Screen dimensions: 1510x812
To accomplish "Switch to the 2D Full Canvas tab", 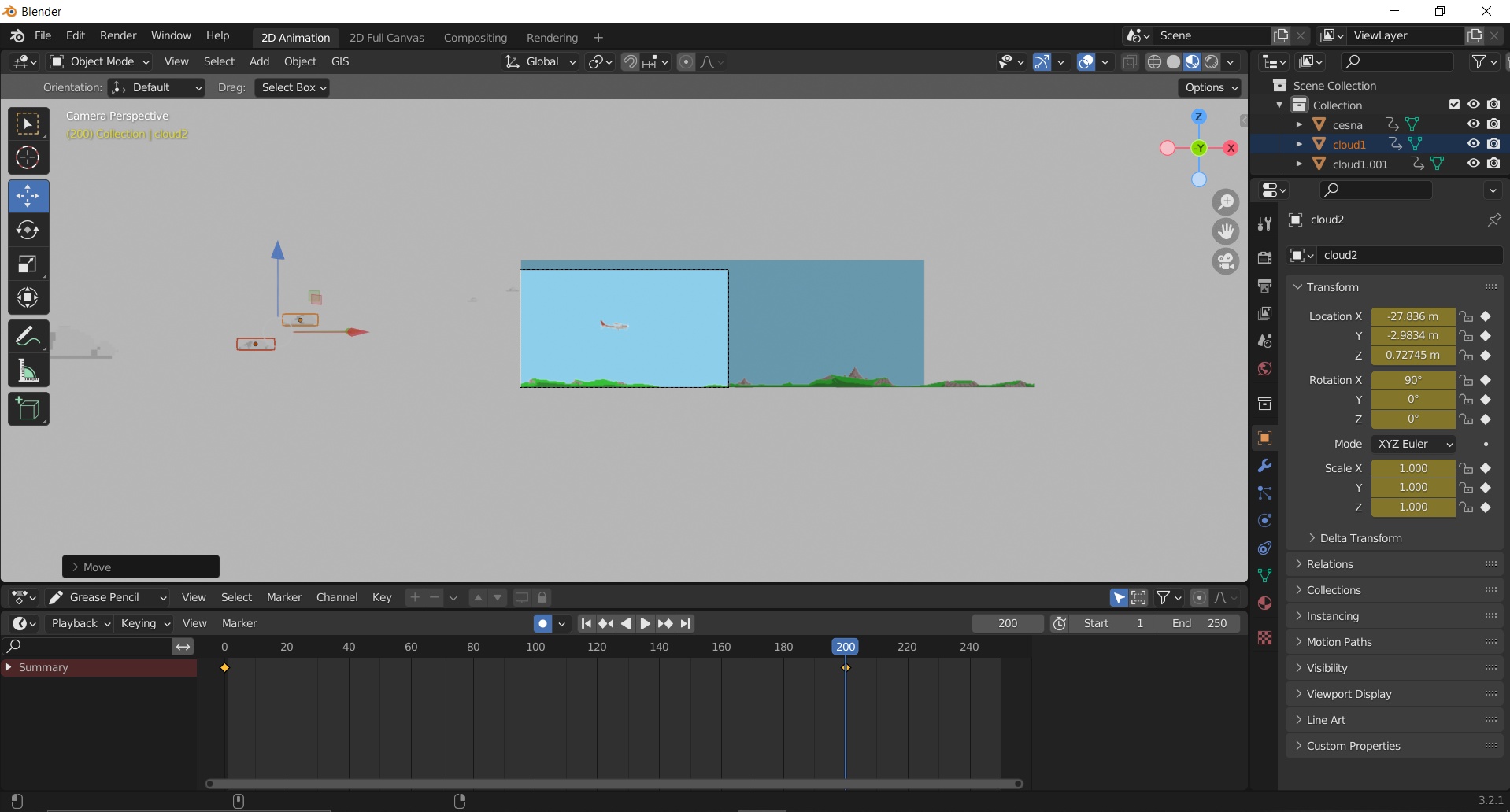I will [387, 38].
